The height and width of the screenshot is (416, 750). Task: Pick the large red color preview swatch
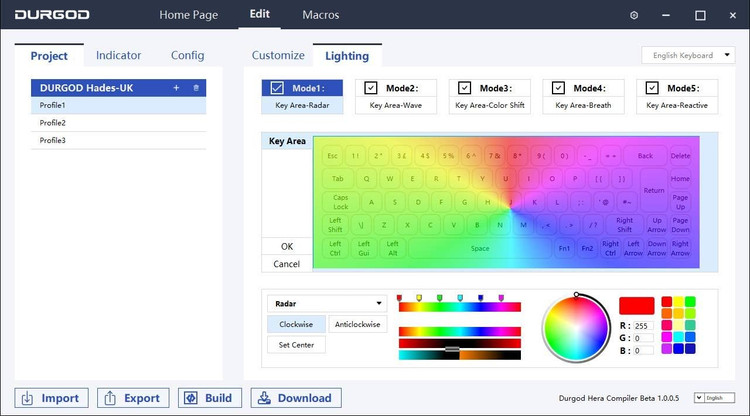(x=636, y=306)
